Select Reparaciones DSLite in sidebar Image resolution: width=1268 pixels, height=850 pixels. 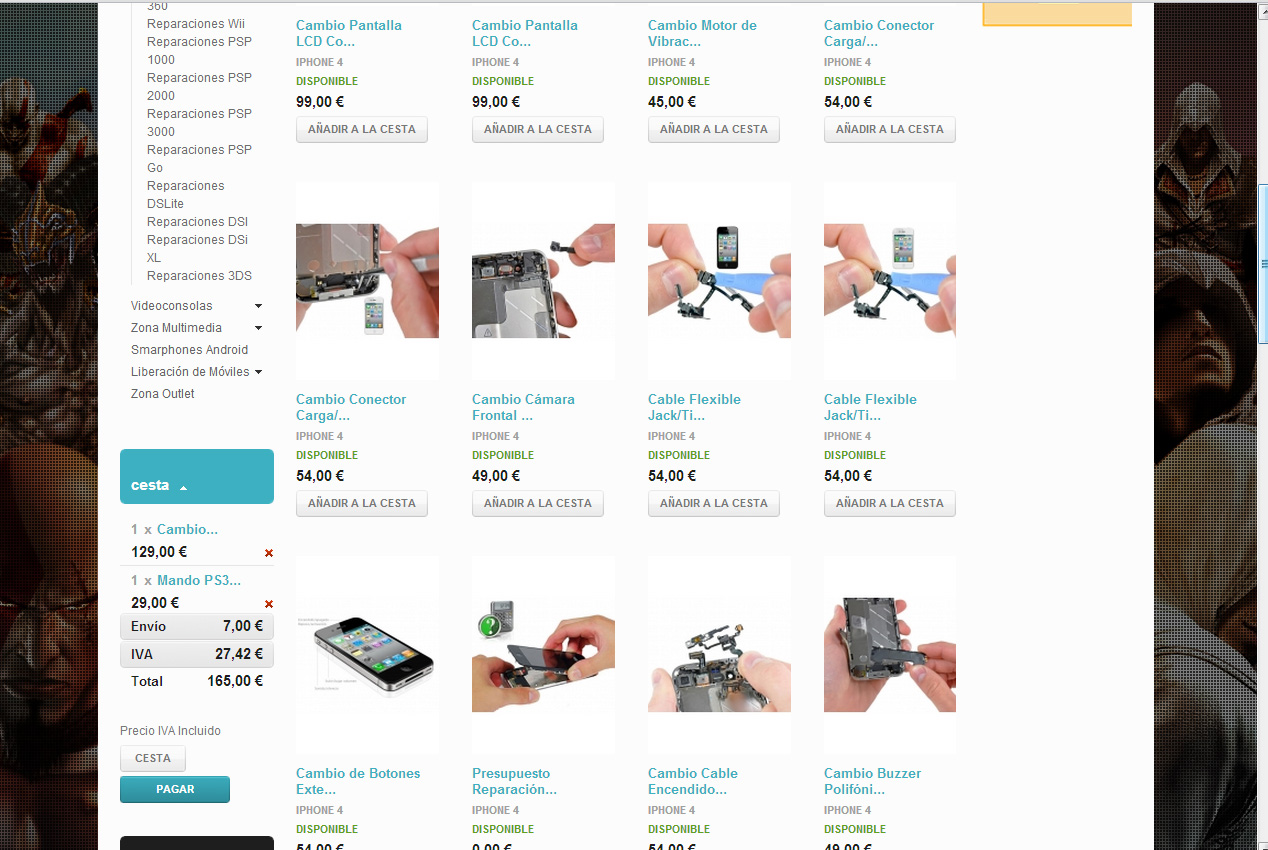[186, 195]
